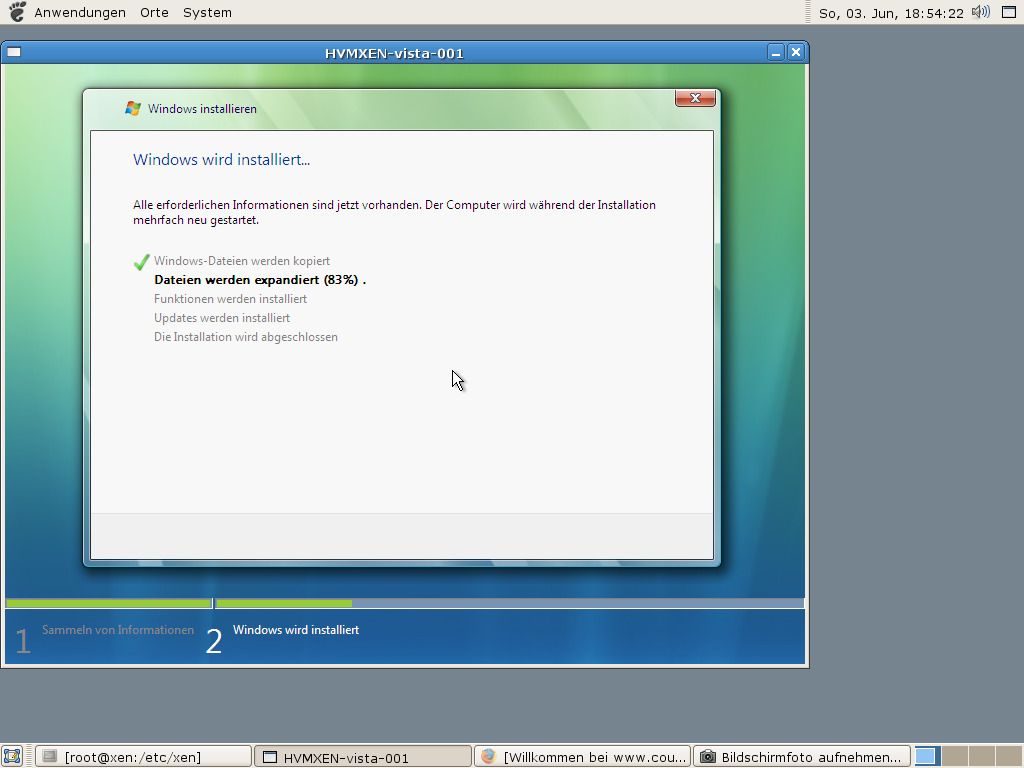
Task: Click the GNOME foot logo icon
Action: click(17, 12)
